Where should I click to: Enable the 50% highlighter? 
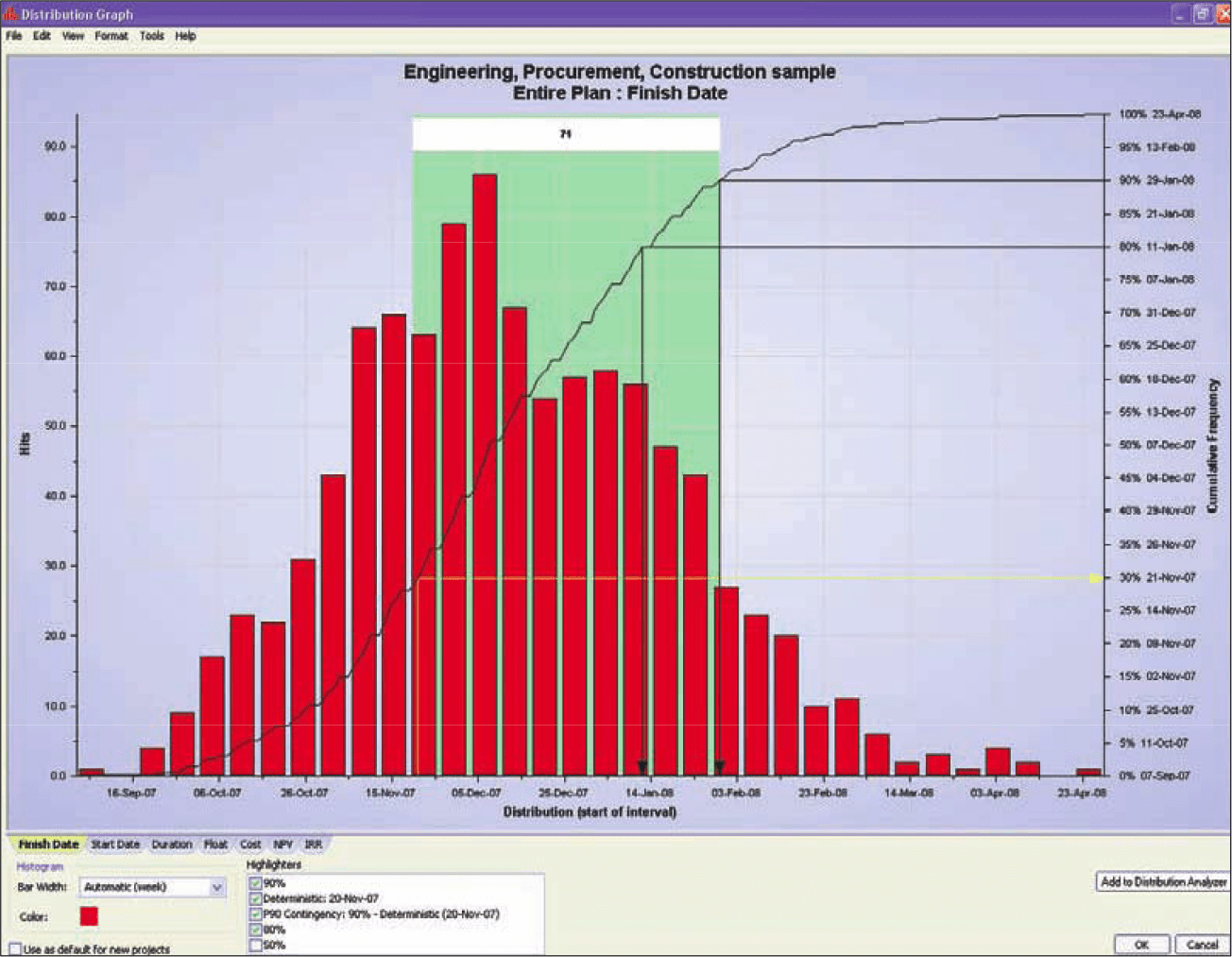click(x=253, y=943)
